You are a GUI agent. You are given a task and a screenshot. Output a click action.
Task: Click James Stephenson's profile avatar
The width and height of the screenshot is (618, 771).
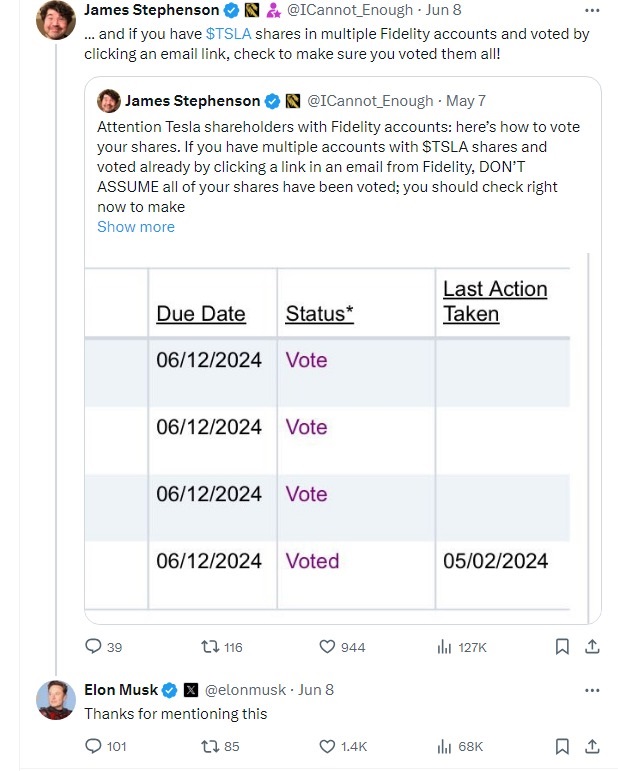tap(56, 20)
